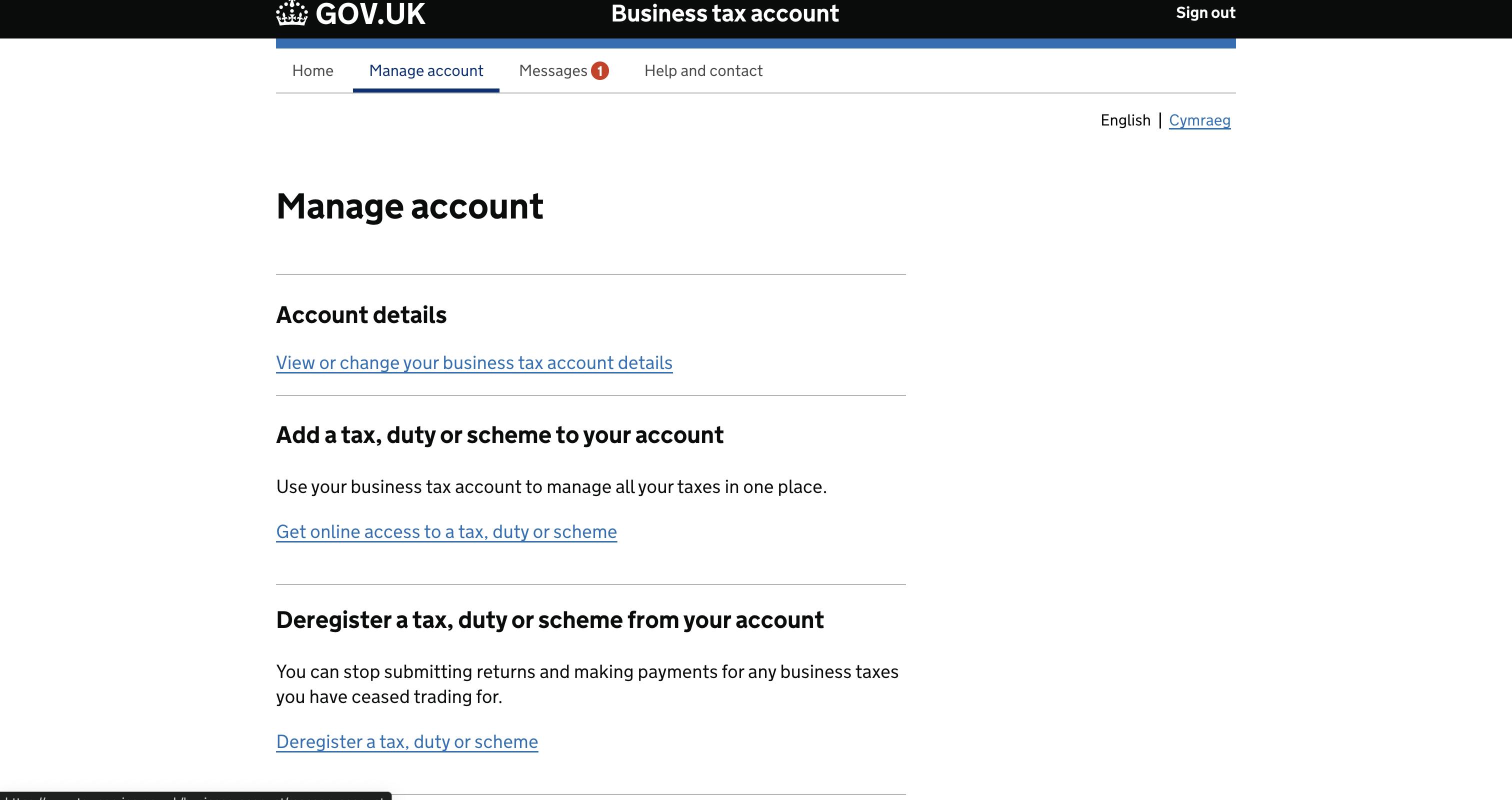Switch language to Cymraeg
1512x800 pixels.
coord(1199,120)
